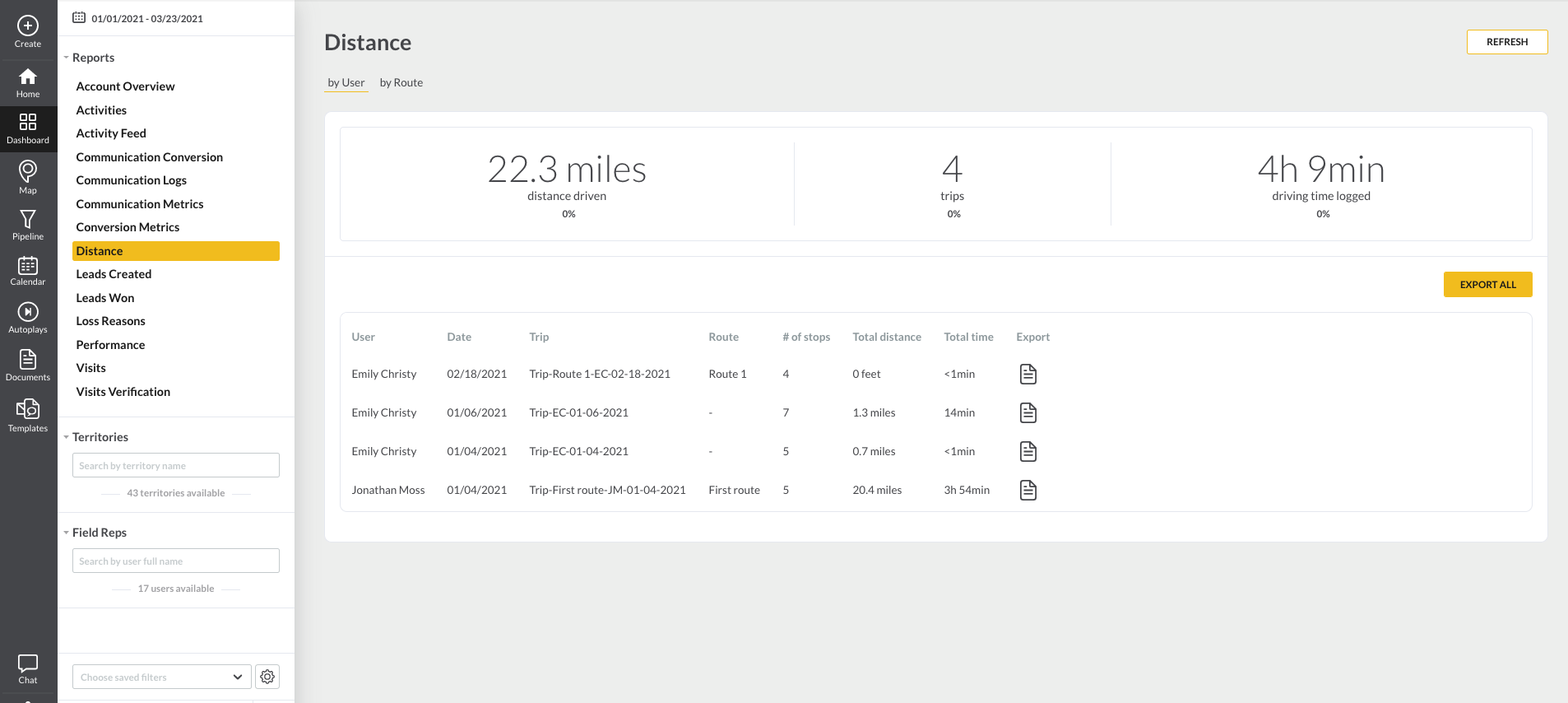The height and width of the screenshot is (703, 1568).
Task: Open the Chat panel
Action: pos(28,663)
